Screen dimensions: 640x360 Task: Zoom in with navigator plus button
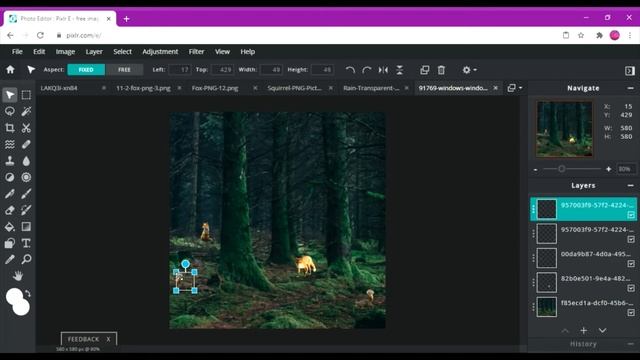point(609,169)
